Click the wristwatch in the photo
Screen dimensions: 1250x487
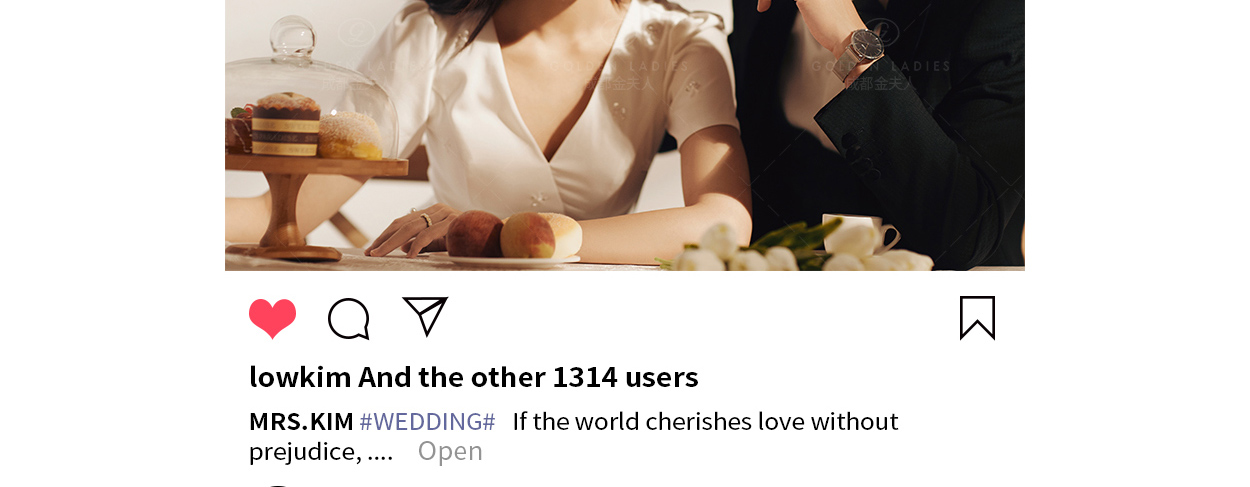coord(861,46)
